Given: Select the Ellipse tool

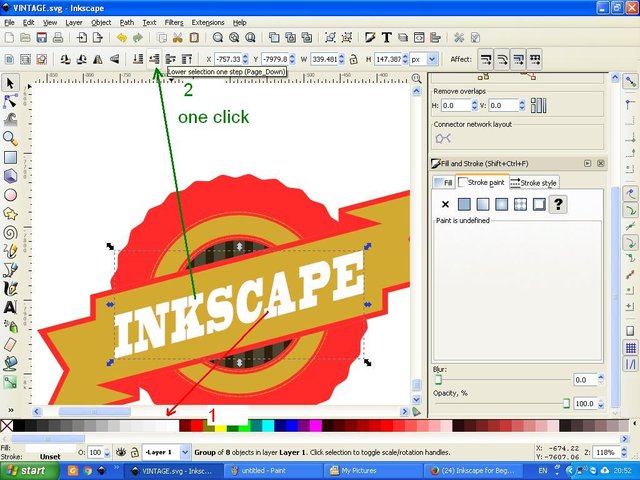Looking at the screenshot, I should pos(10,195).
